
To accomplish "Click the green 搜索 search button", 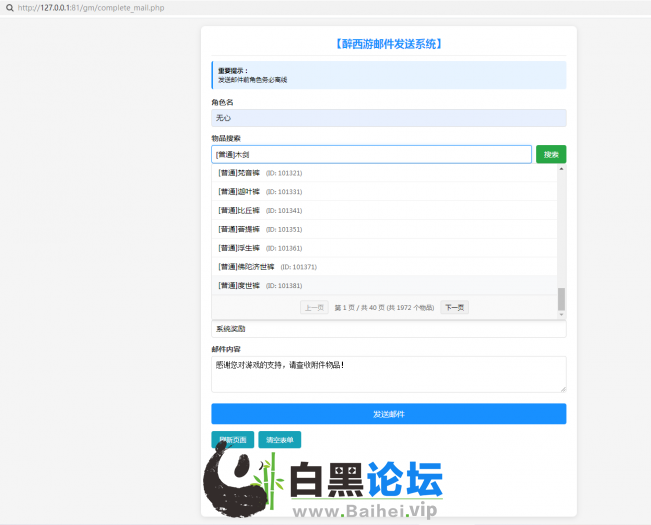I will 550,154.
